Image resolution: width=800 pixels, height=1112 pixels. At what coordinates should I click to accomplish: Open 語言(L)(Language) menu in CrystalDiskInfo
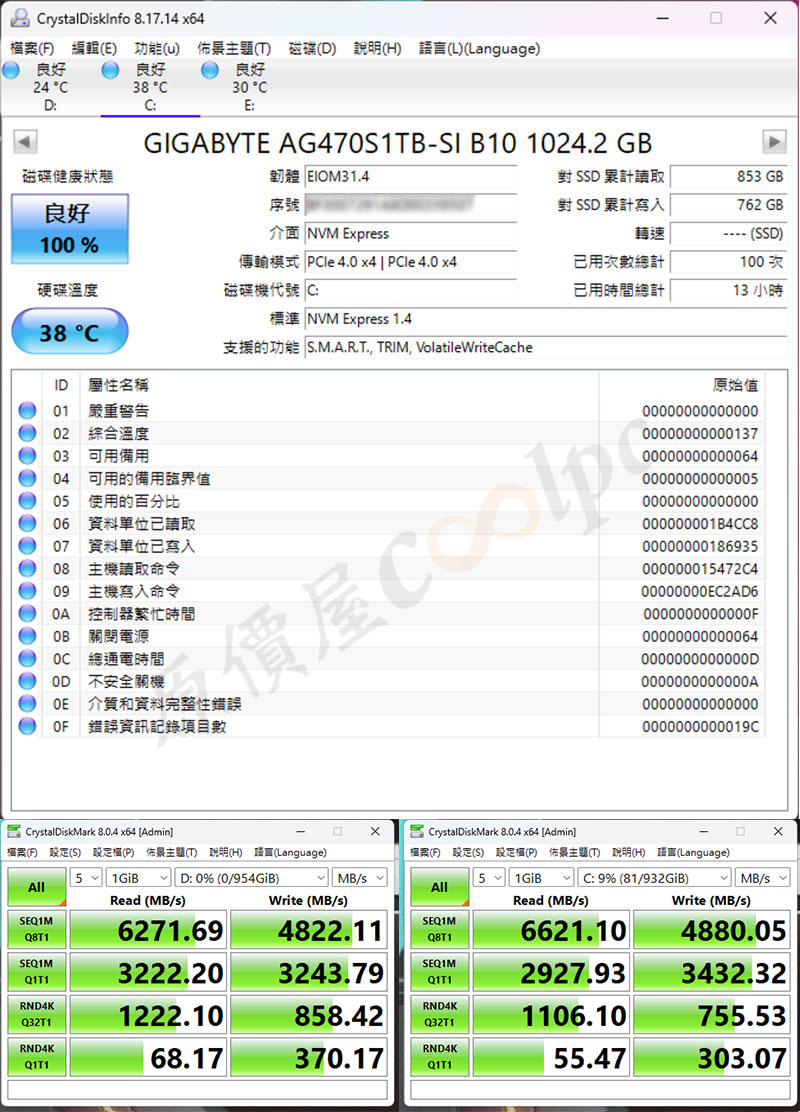tap(479, 48)
